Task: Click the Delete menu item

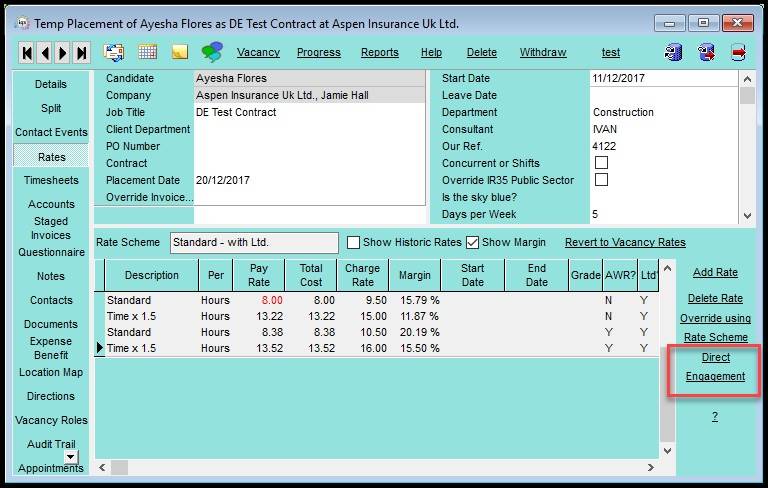Action: point(481,52)
